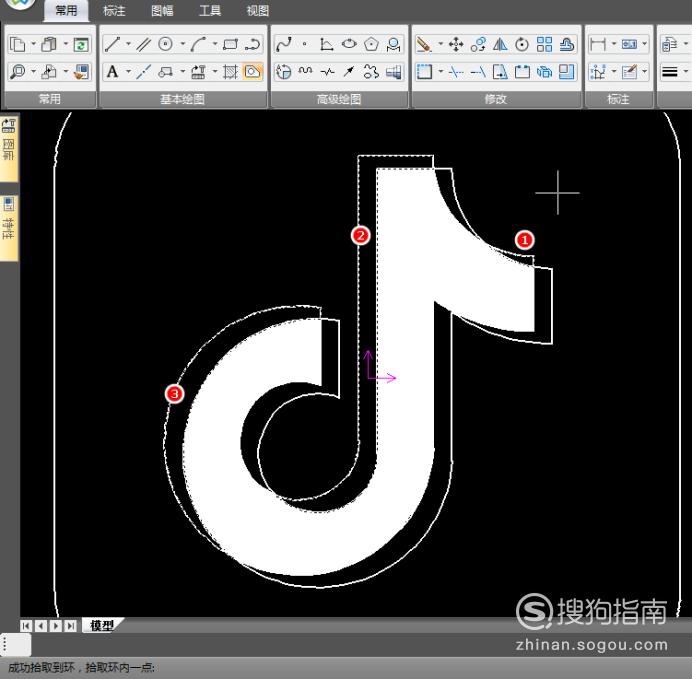The width and height of the screenshot is (692, 679).
Task: Select the Array grid tool
Action: point(544,45)
